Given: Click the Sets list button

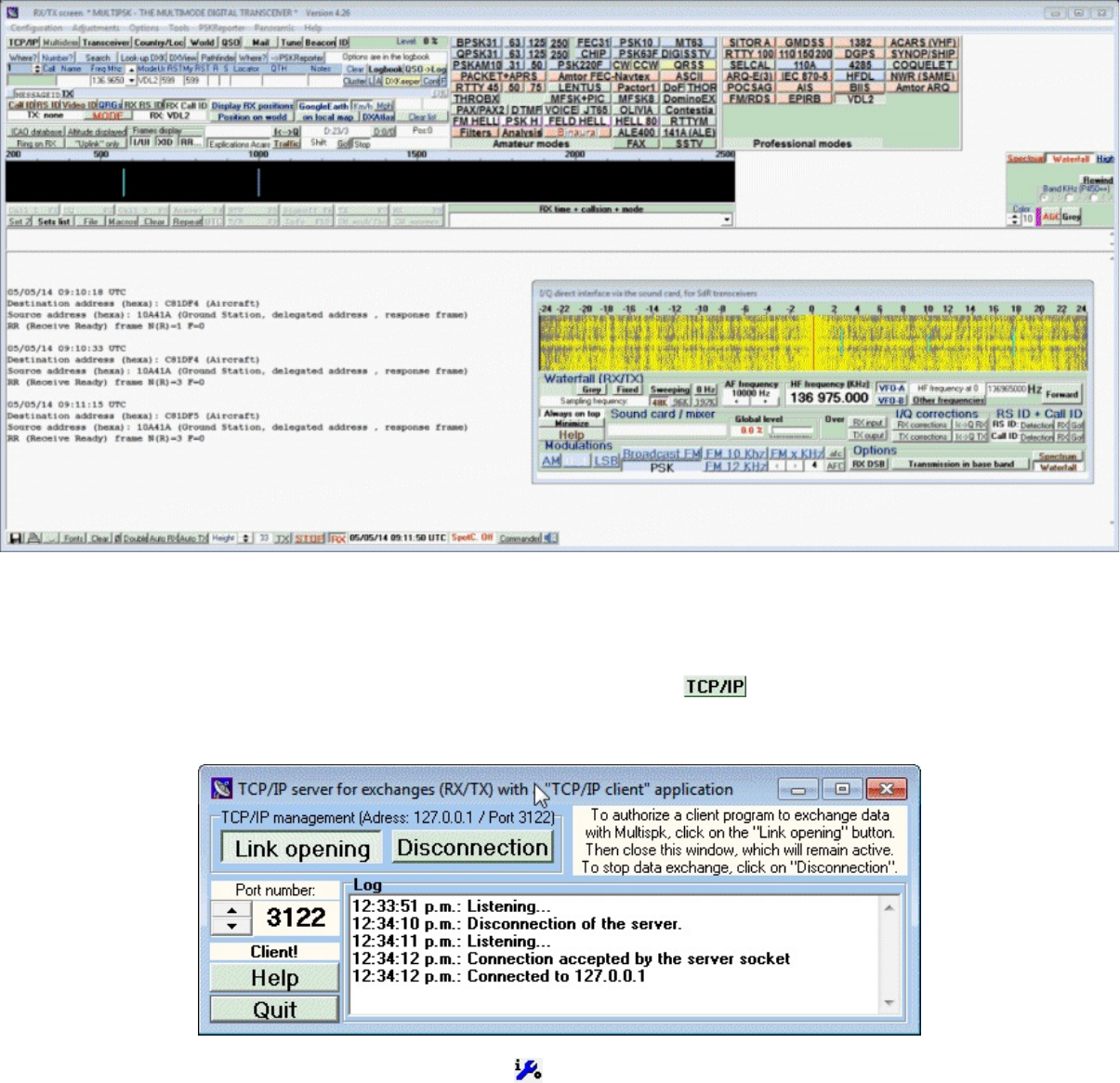Looking at the screenshot, I should 53,221.
